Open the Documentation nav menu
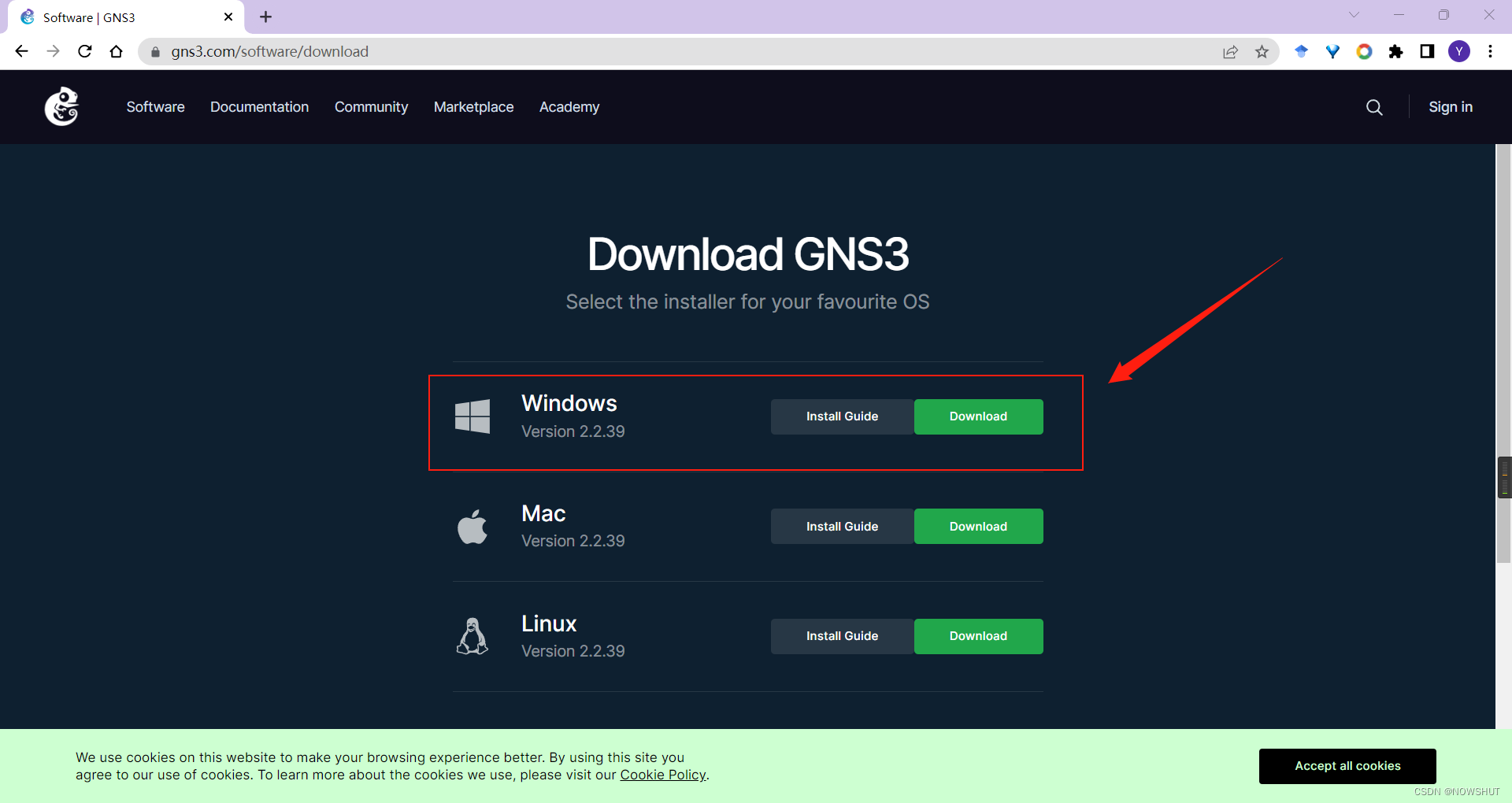 [260, 107]
